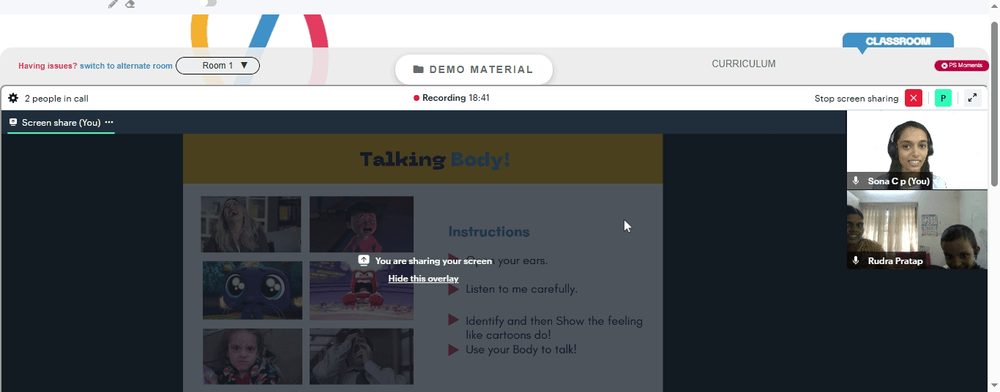Click the 2 people in call text
Image resolution: width=1000 pixels, height=392 pixels.
tap(57, 98)
